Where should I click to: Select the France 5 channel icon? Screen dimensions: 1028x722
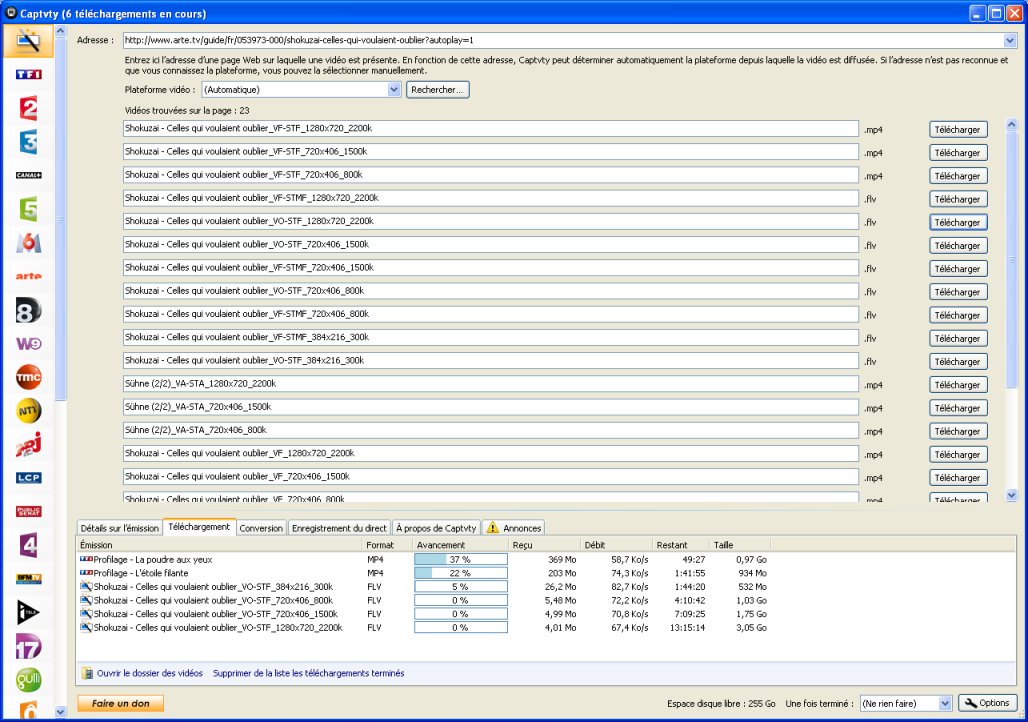coord(28,209)
